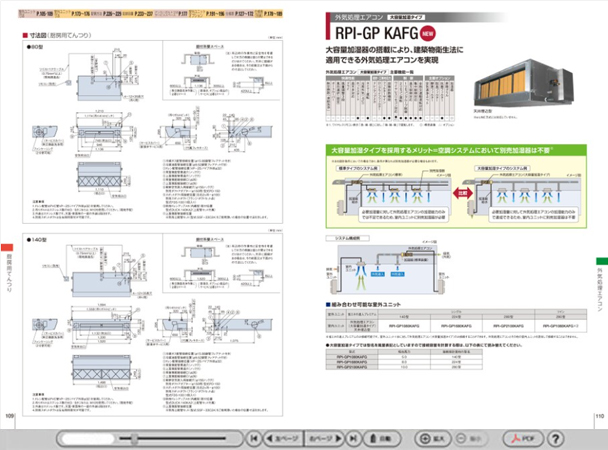Click the RPI-GP KAFG product photo
The width and height of the screenshot is (608, 450).
523,84
